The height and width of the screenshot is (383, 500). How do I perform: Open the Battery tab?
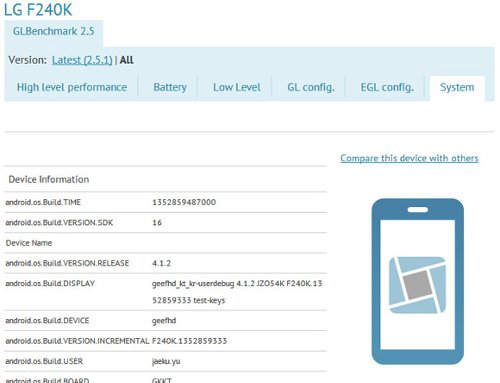(170, 87)
